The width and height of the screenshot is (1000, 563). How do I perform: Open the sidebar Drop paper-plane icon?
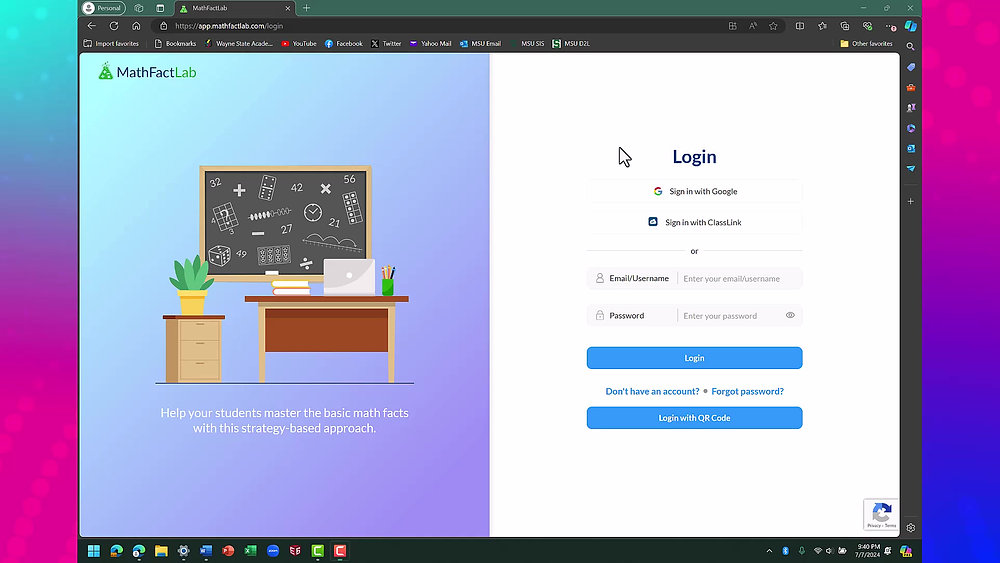point(911,169)
